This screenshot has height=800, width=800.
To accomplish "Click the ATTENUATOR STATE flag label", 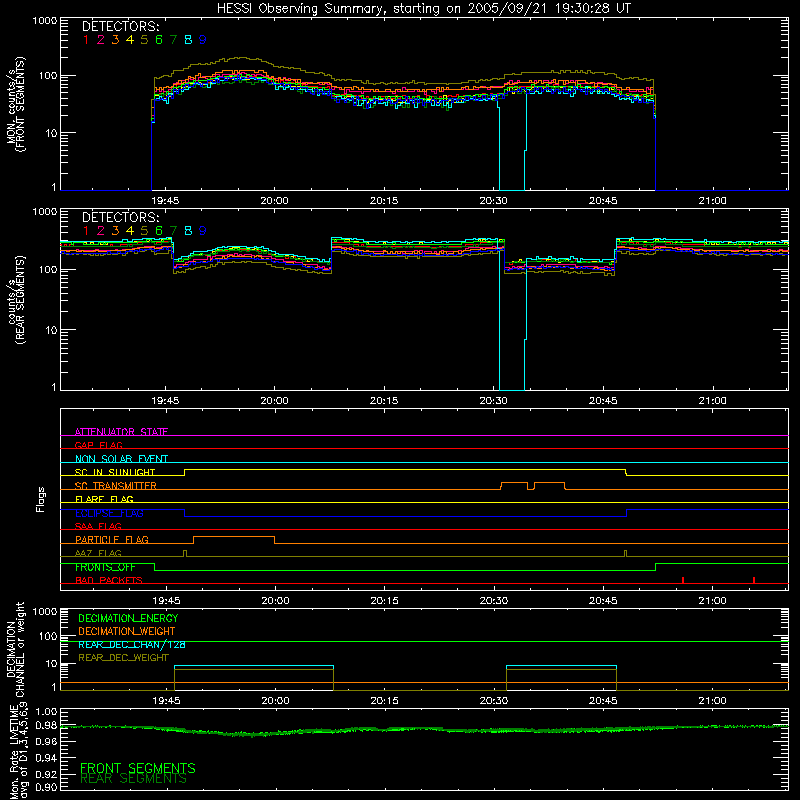I will (121, 432).
